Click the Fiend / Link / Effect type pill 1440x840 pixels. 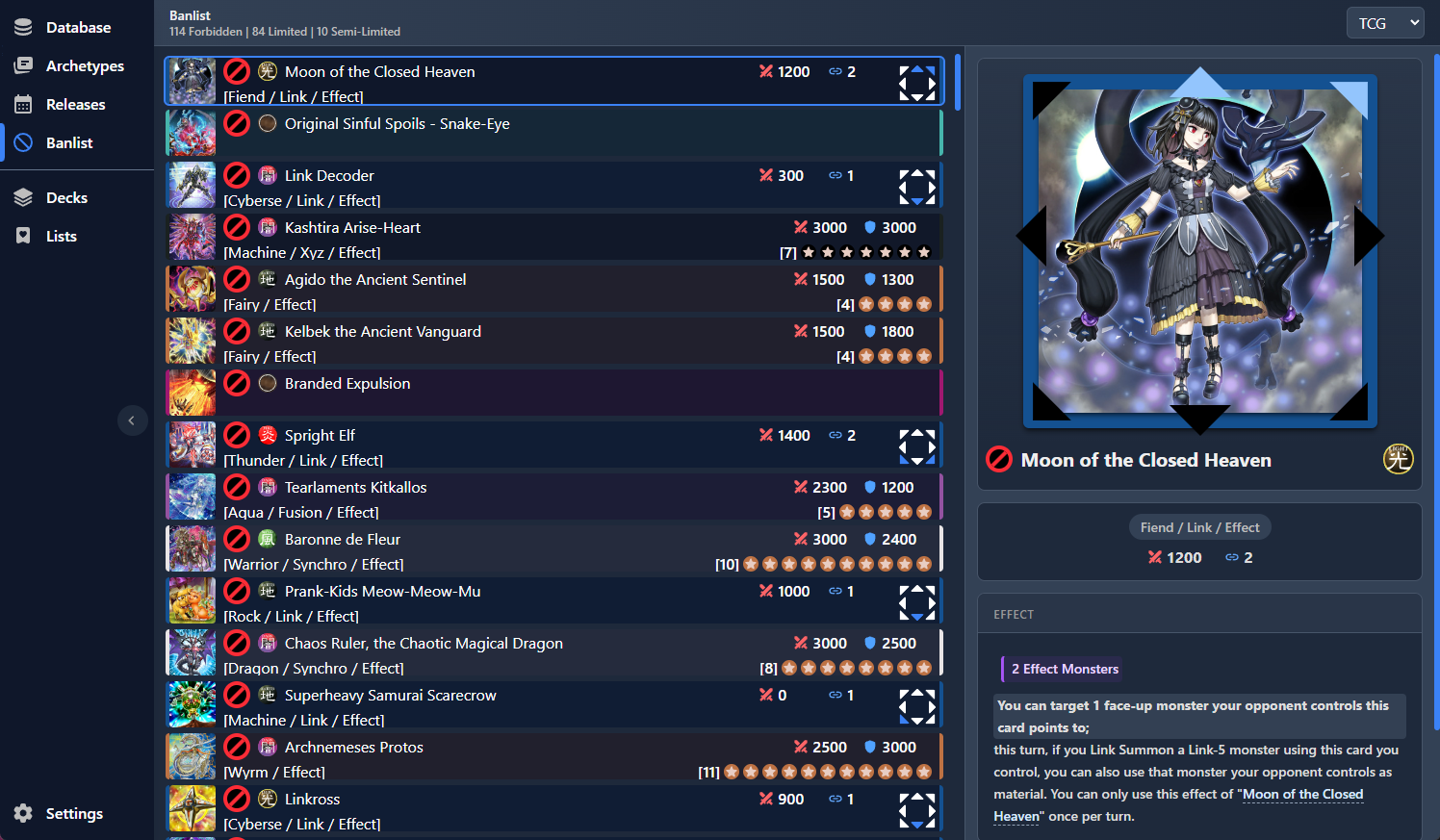1199,527
